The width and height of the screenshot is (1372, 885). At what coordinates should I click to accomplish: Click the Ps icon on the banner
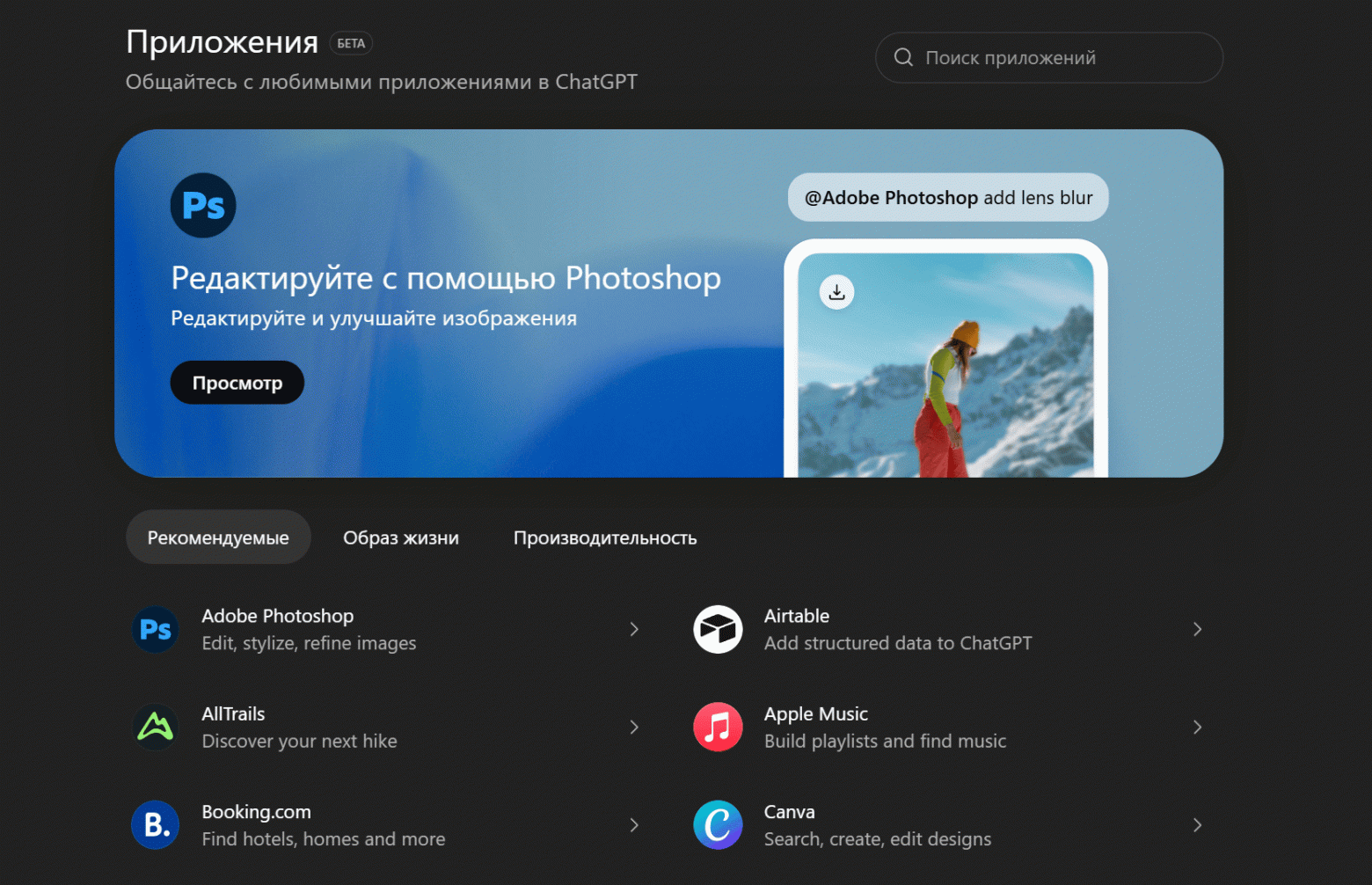pos(202,205)
